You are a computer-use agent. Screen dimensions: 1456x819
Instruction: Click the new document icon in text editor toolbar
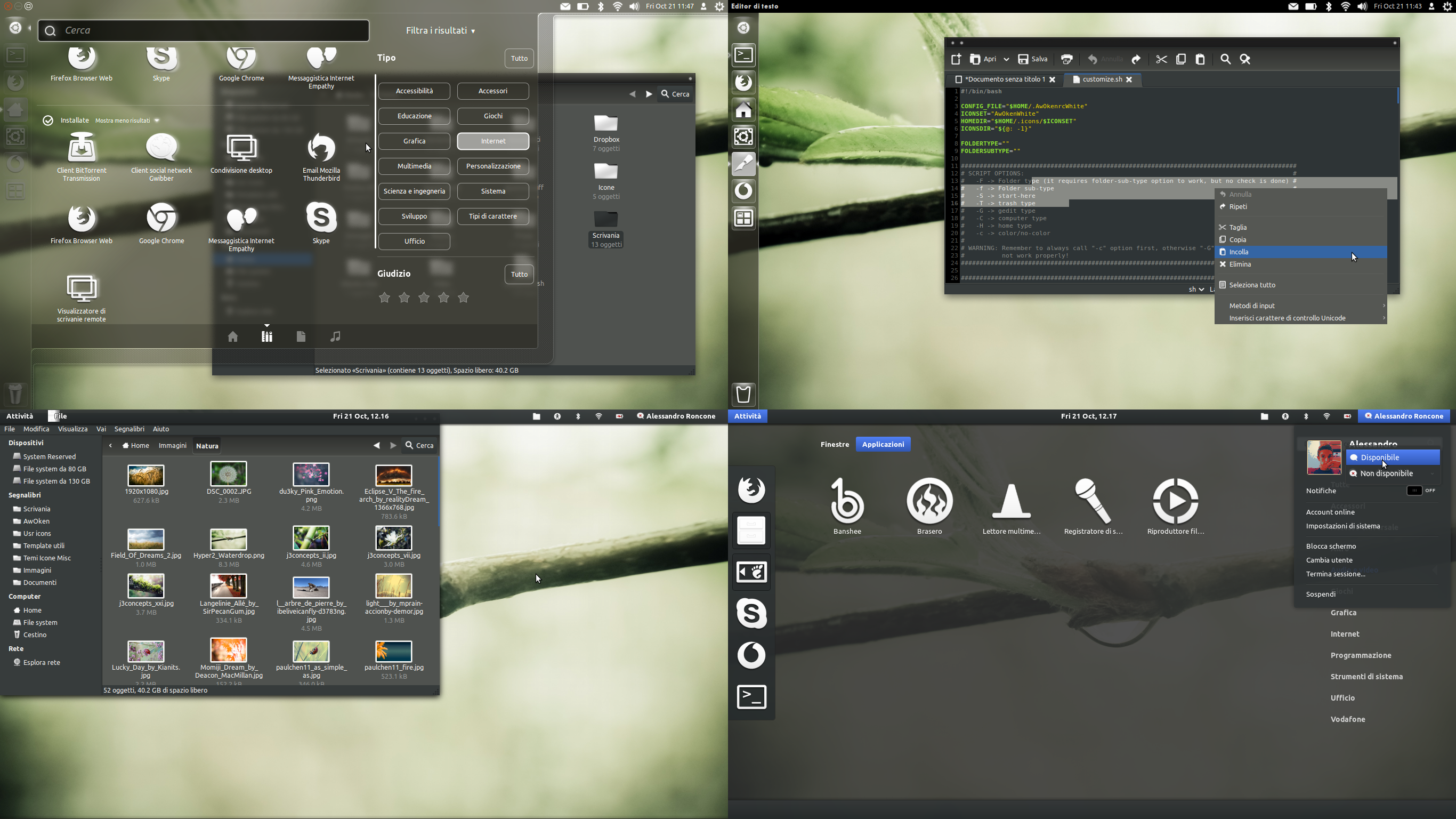pyautogui.click(x=956, y=59)
